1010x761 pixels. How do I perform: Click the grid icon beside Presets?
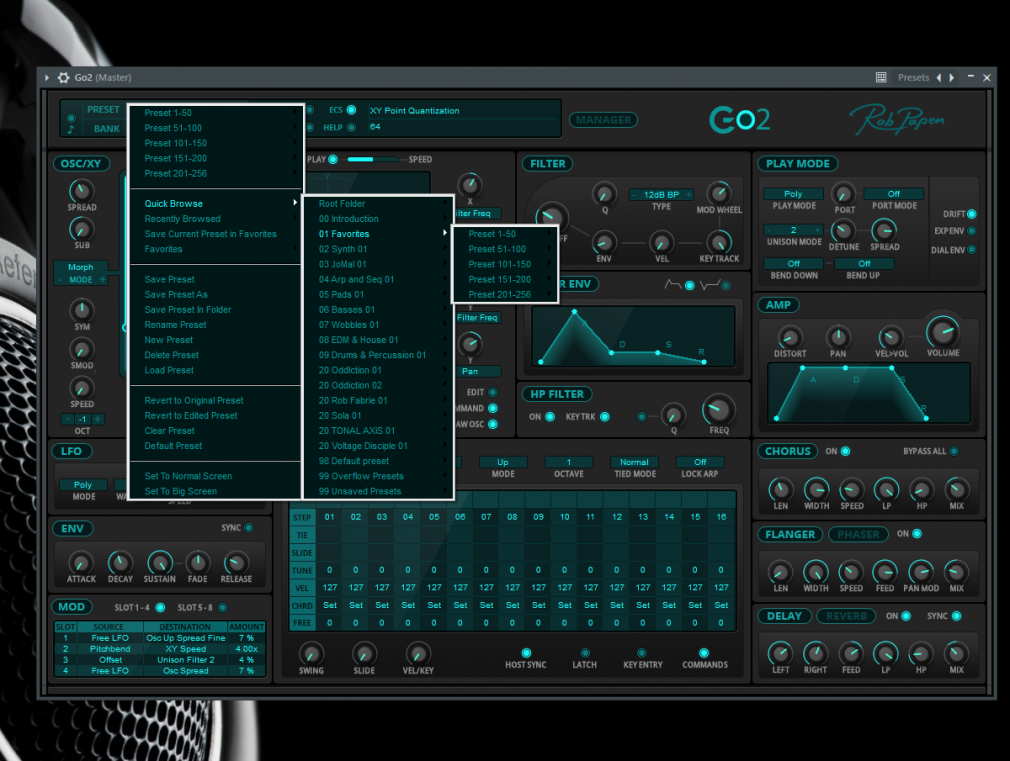881,77
